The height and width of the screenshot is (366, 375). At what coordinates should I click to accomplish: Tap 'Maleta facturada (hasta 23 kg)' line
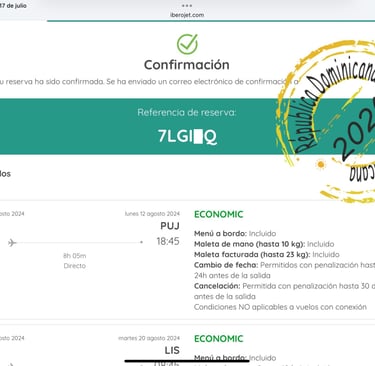tap(267, 255)
